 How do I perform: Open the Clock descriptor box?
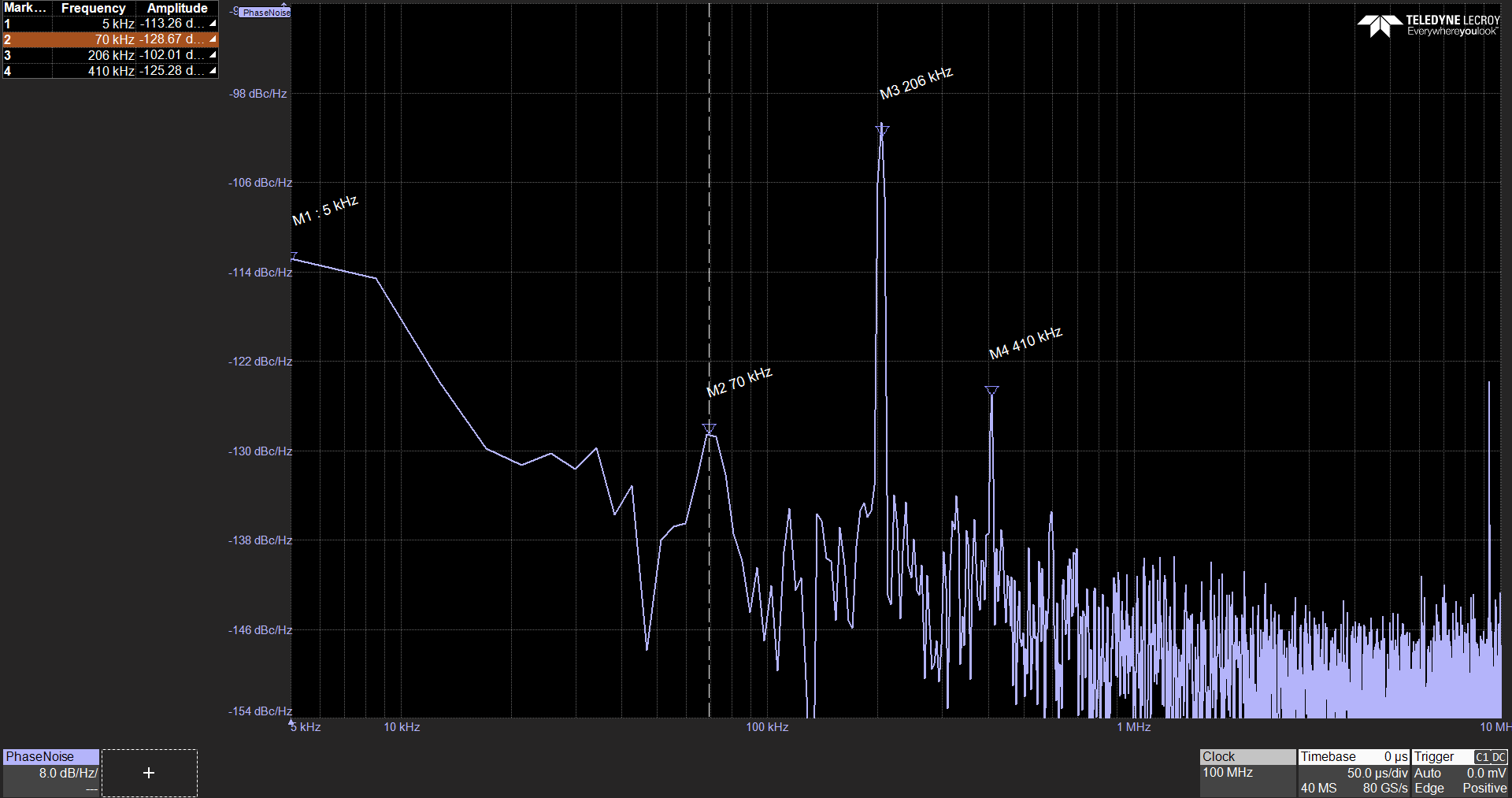pos(1247,772)
